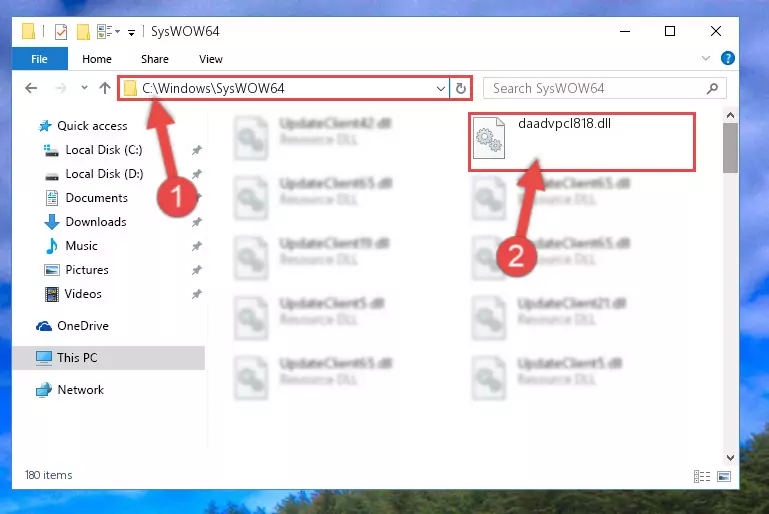This screenshot has width=769, height=514.
Task: Click the magnifier search icon
Action: 712,88
